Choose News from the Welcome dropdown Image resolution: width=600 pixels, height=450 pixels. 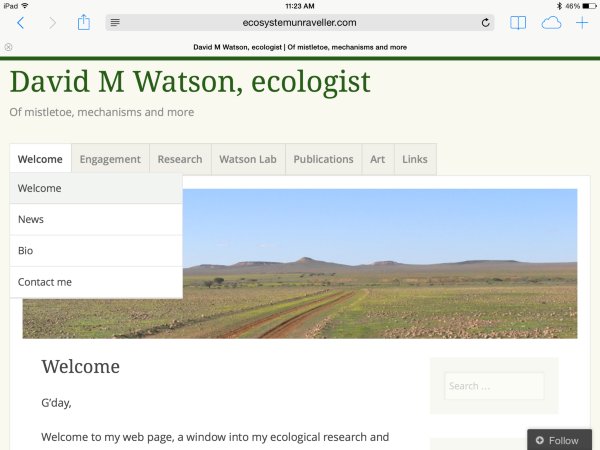tap(31, 219)
